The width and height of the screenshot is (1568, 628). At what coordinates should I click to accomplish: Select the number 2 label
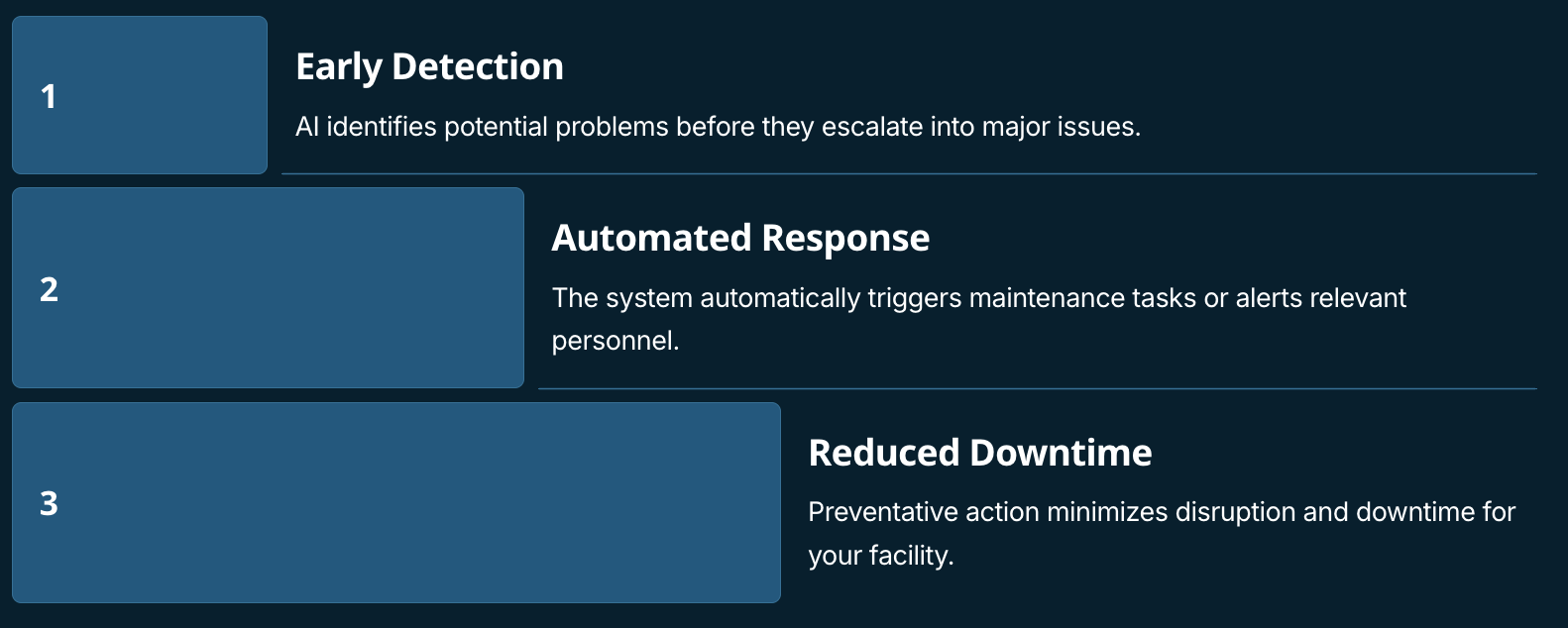click(49, 289)
